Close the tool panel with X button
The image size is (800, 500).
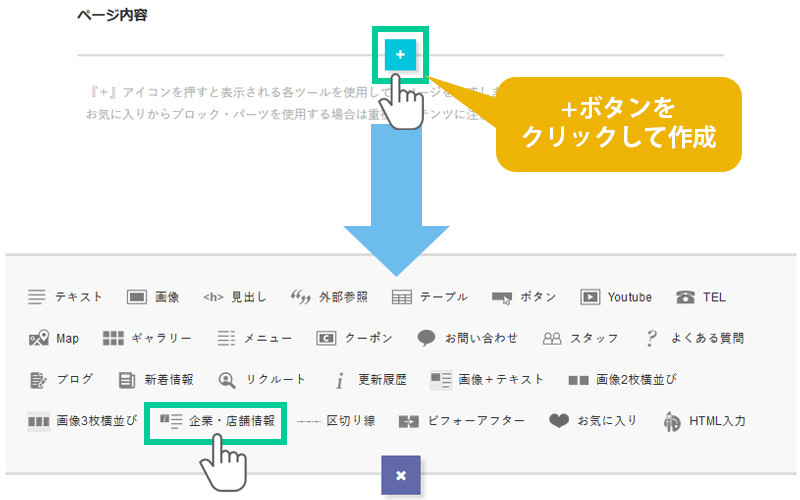(x=401, y=475)
